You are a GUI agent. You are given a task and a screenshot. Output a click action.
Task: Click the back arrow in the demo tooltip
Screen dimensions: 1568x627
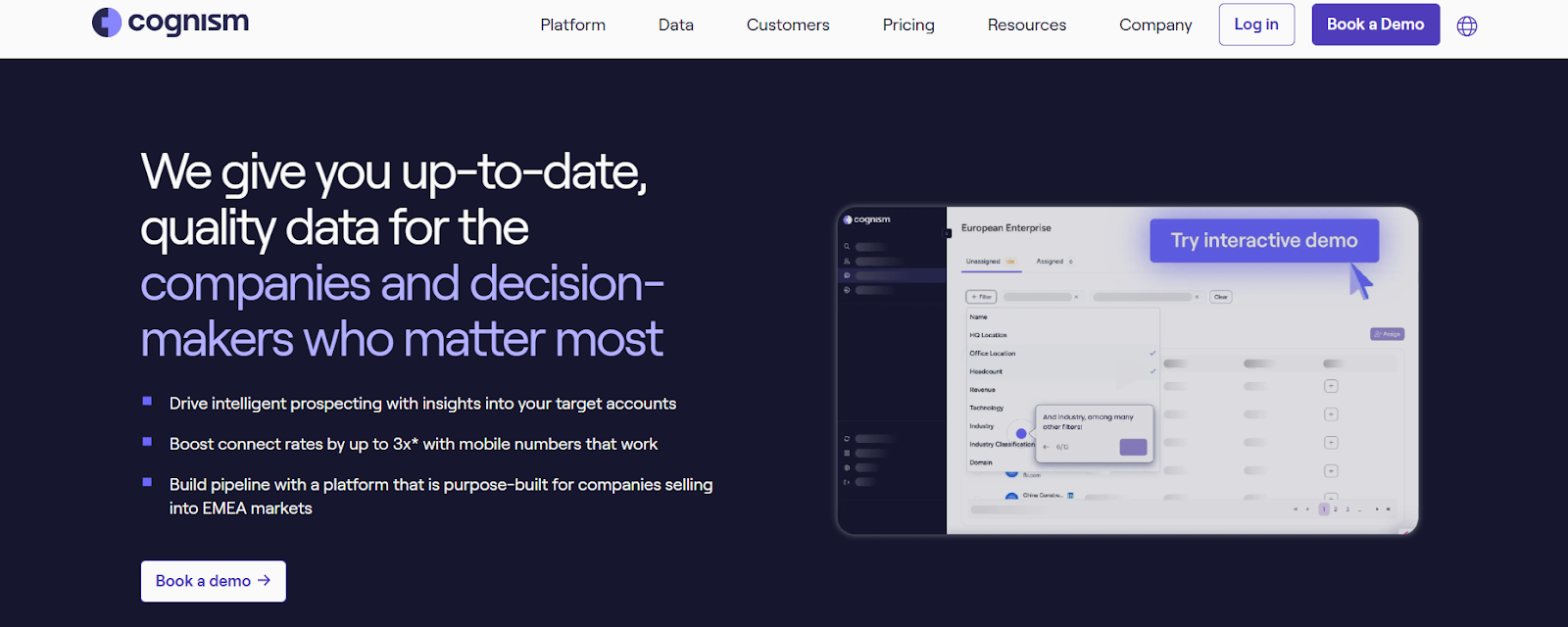(x=1047, y=447)
